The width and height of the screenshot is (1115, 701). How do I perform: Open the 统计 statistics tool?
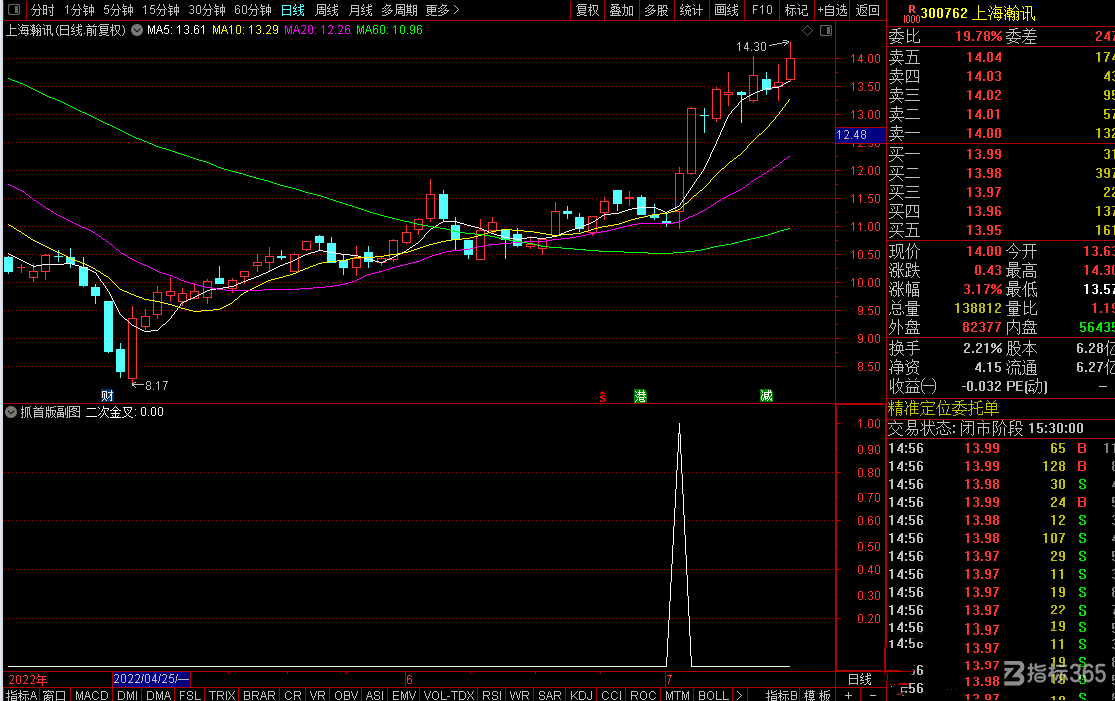(x=691, y=10)
